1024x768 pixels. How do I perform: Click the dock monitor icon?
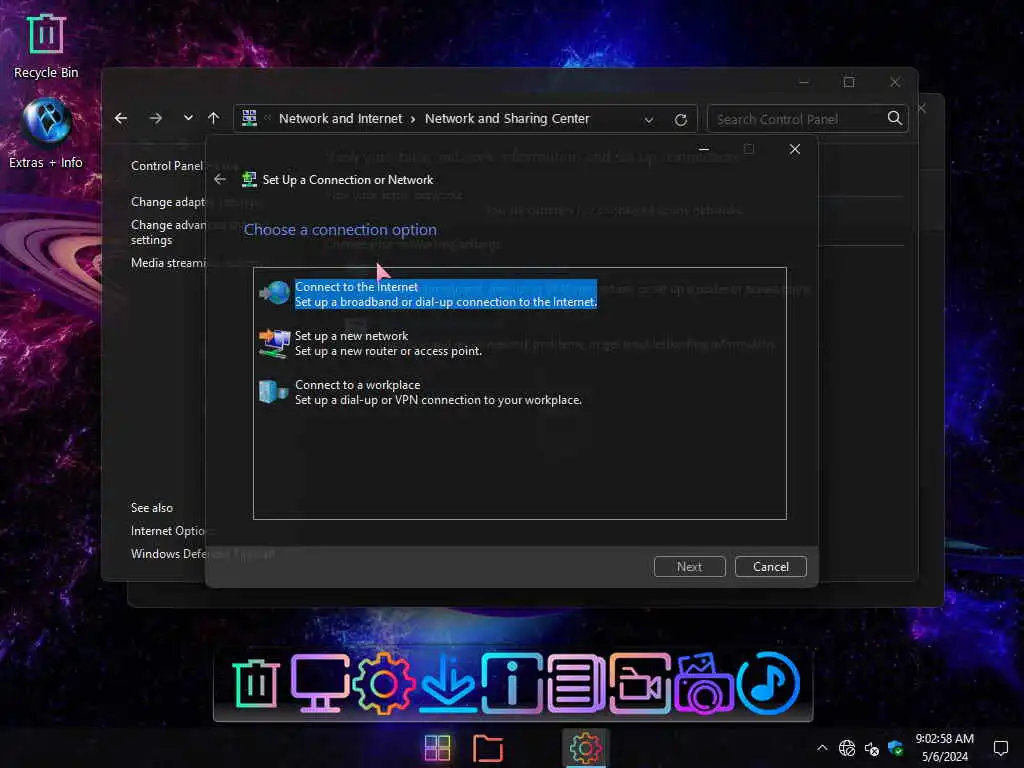pos(319,684)
